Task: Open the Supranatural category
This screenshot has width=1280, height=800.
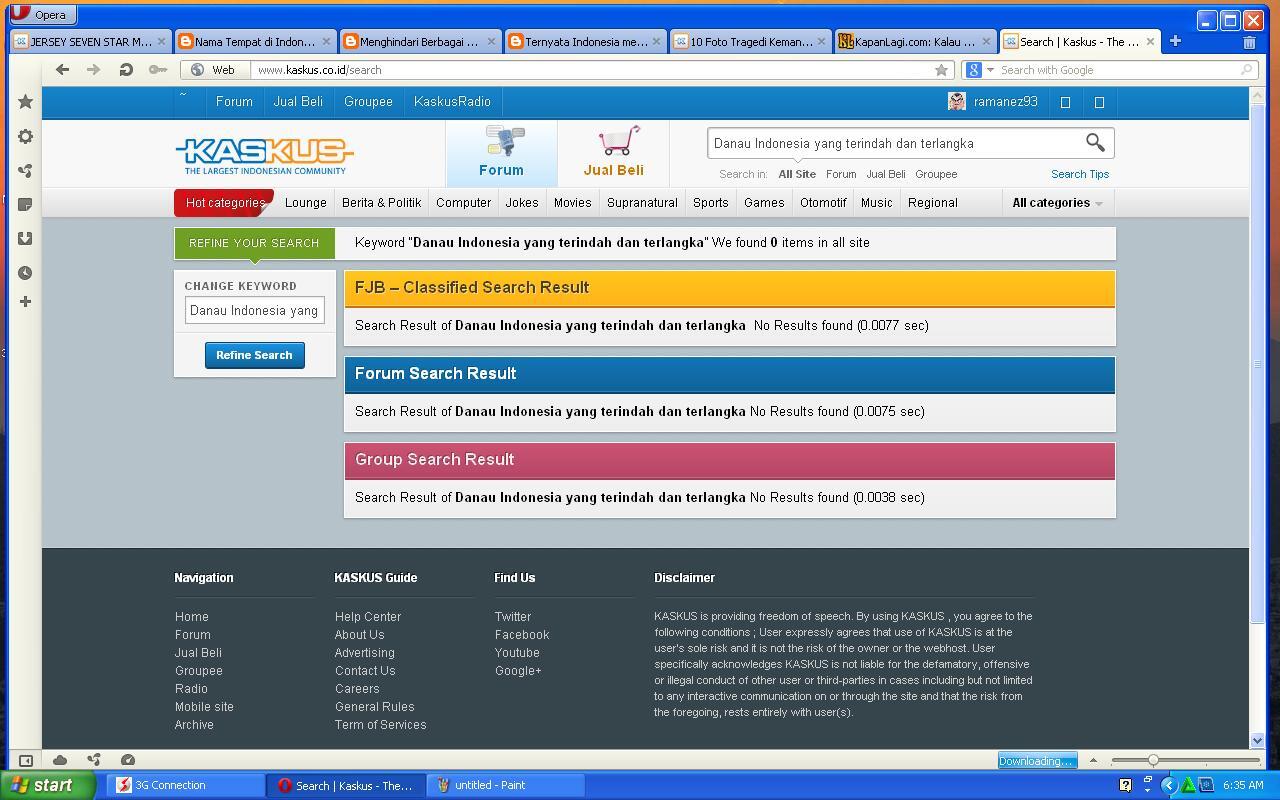Action: pyautogui.click(x=642, y=202)
